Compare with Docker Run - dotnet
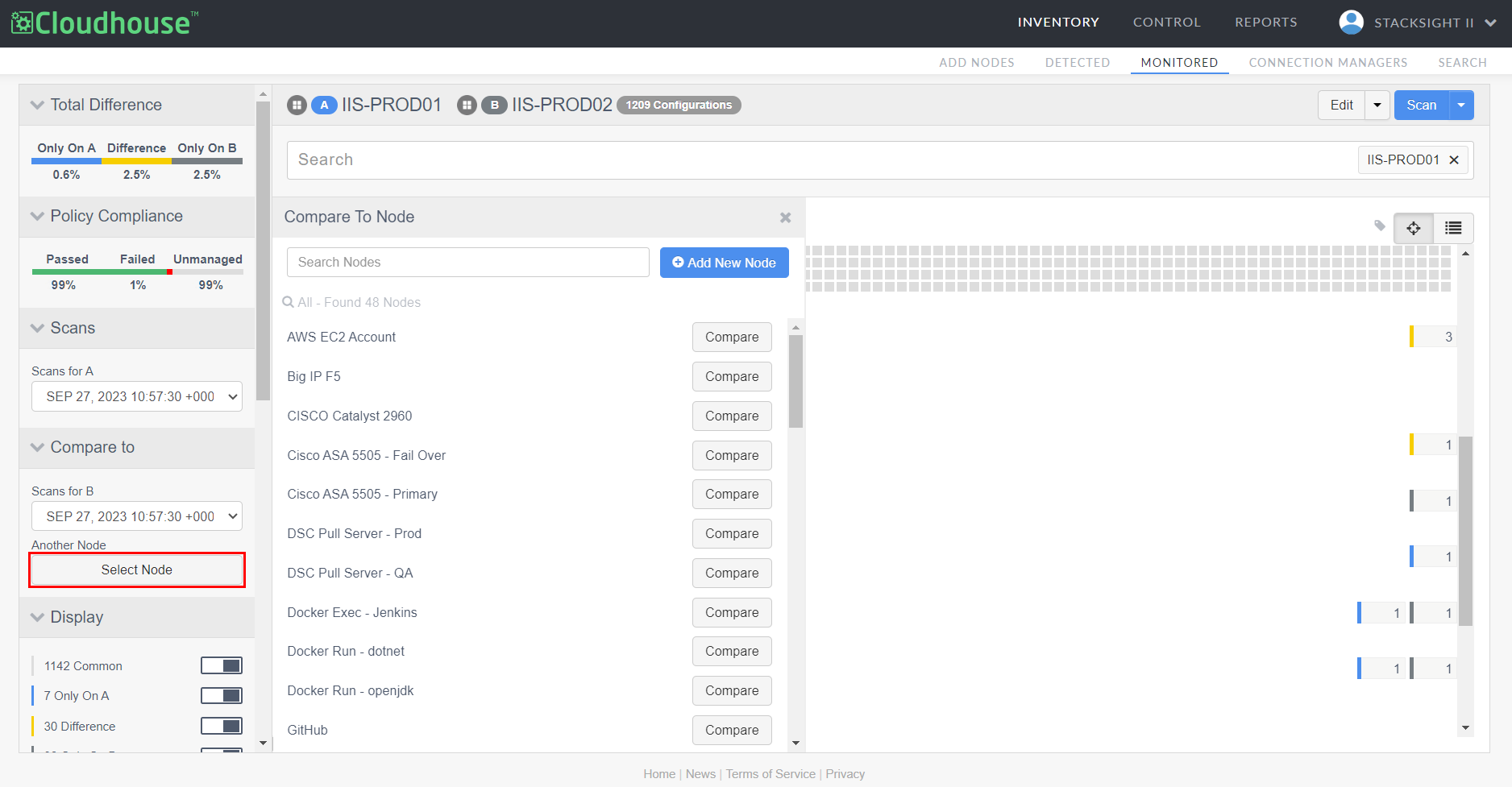 tap(732, 651)
